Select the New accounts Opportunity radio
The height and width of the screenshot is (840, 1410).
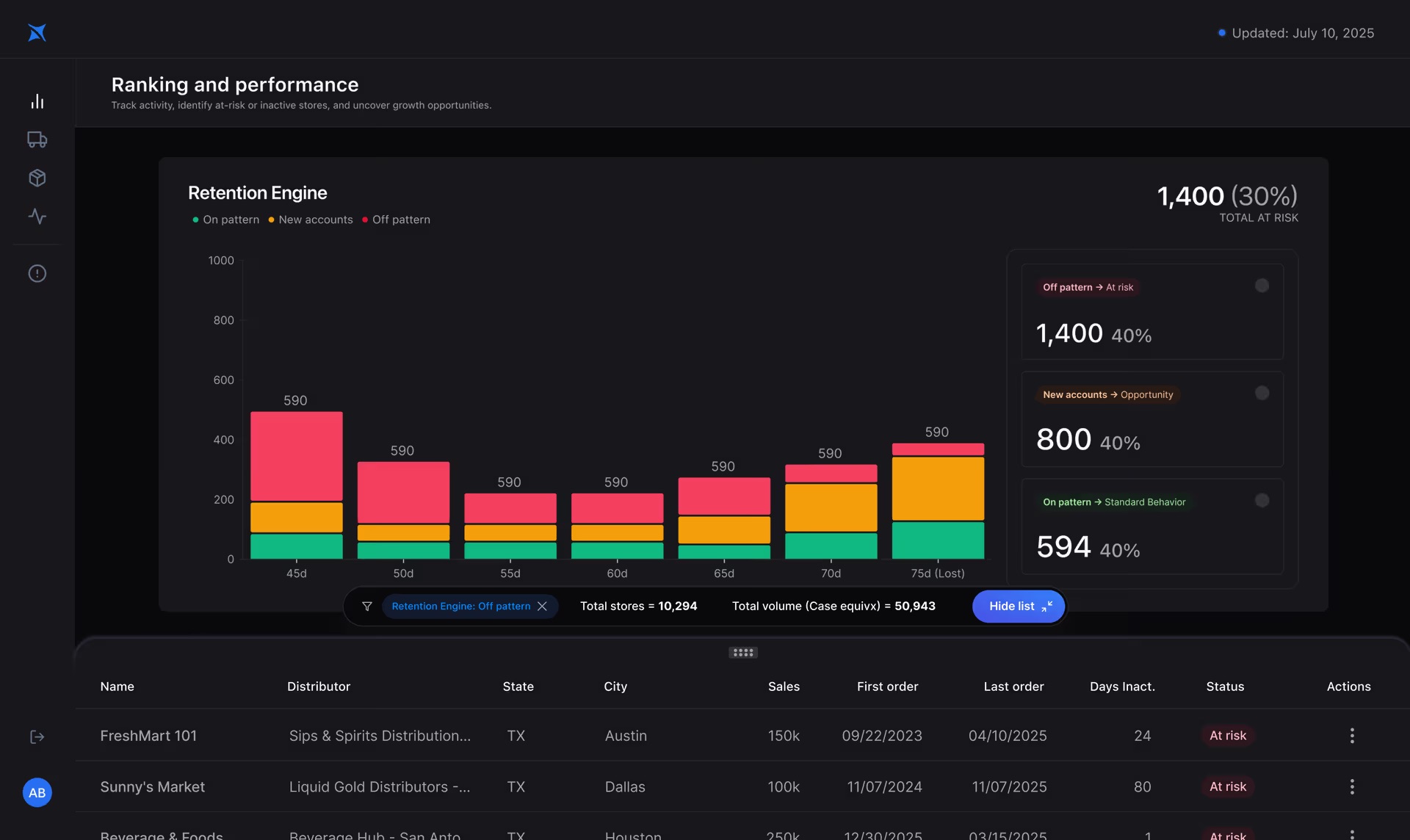(1262, 393)
